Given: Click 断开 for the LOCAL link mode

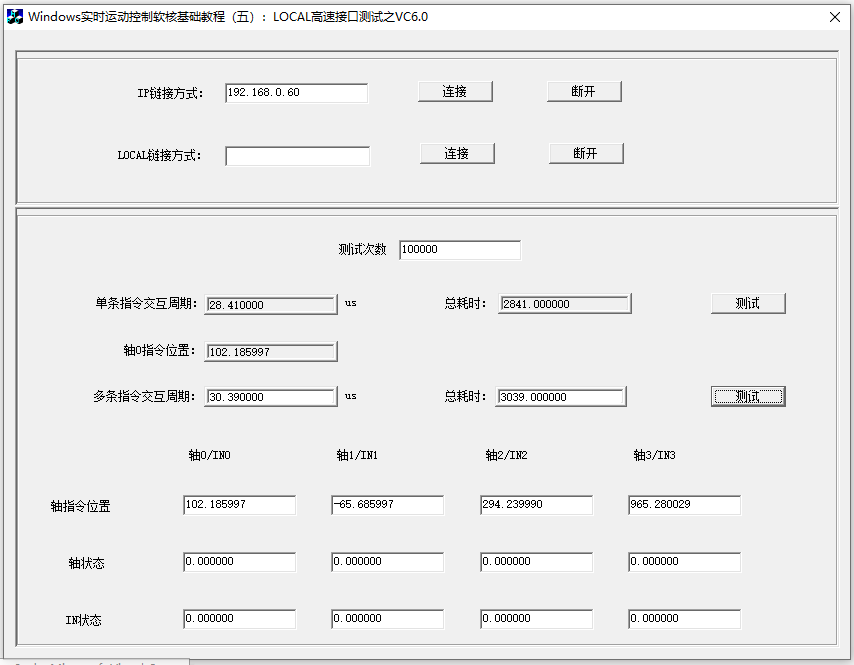Looking at the screenshot, I should coord(586,152).
